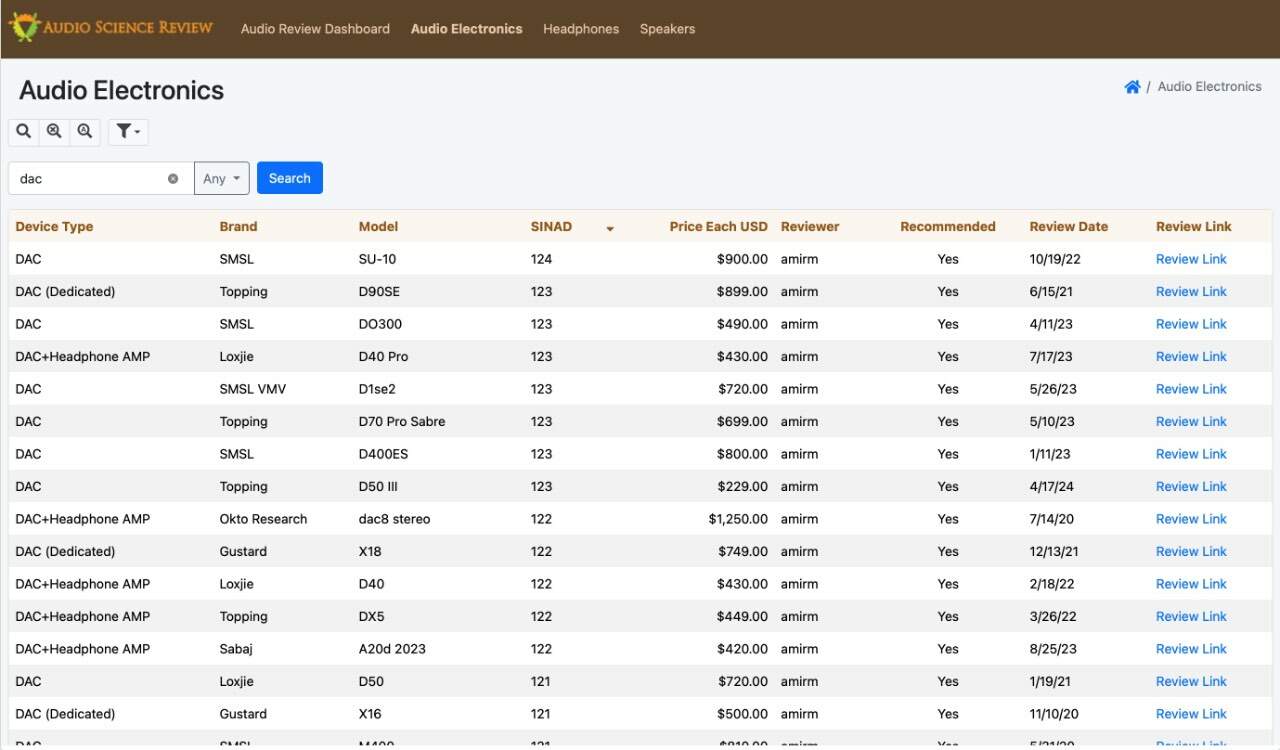The height and width of the screenshot is (750, 1280).
Task: Click the 10/19/22 review date
Action: 1055,259
